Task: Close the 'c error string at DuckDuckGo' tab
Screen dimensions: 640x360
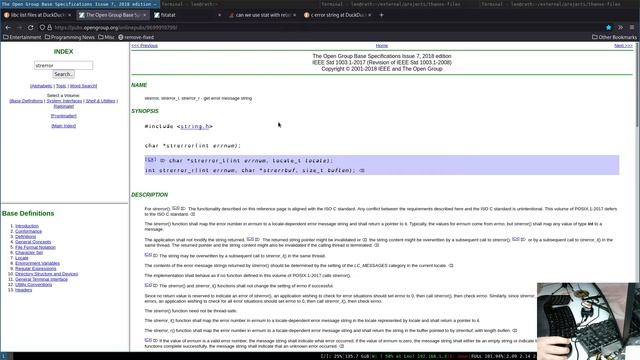Action: [369, 15]
